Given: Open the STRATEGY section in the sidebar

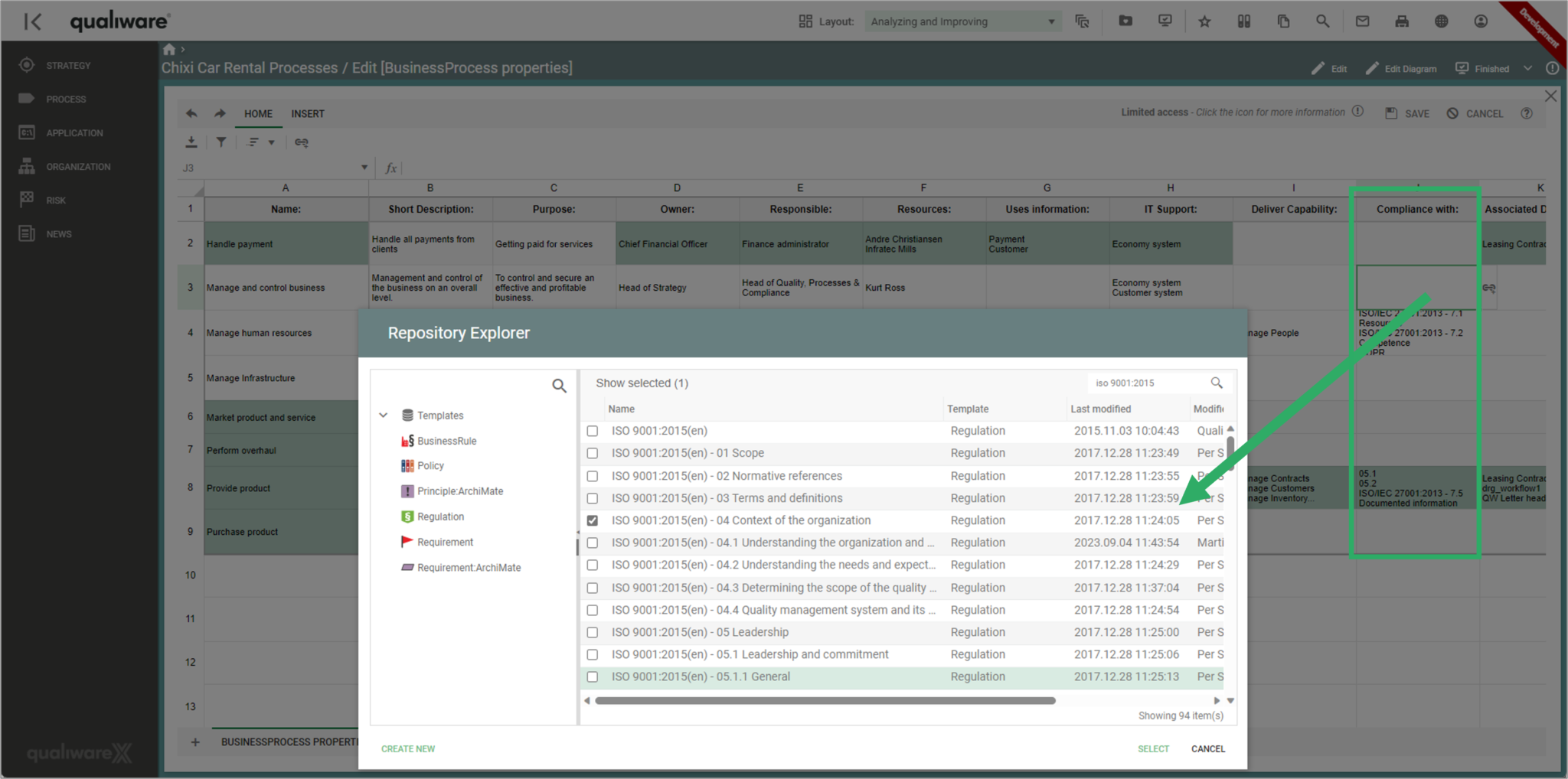Looking at the screenshot, I should [x=69, y=65].
